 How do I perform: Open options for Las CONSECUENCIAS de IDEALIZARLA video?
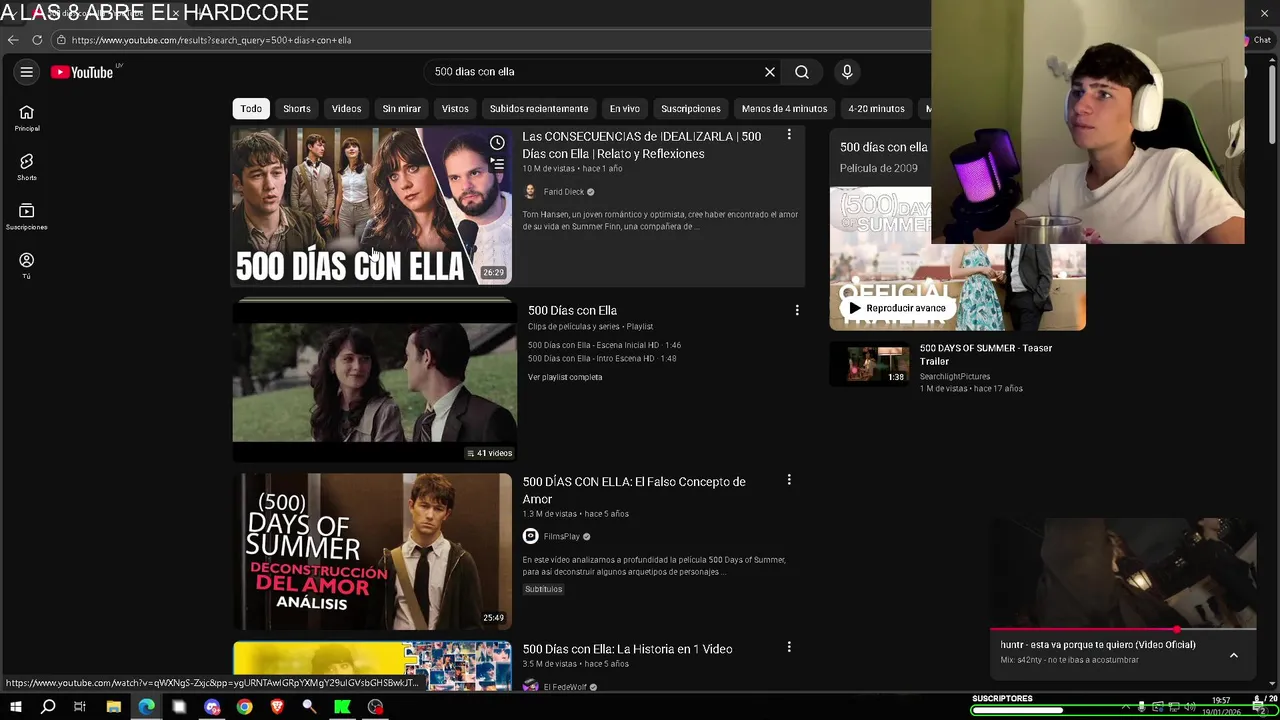coord(789,135)
